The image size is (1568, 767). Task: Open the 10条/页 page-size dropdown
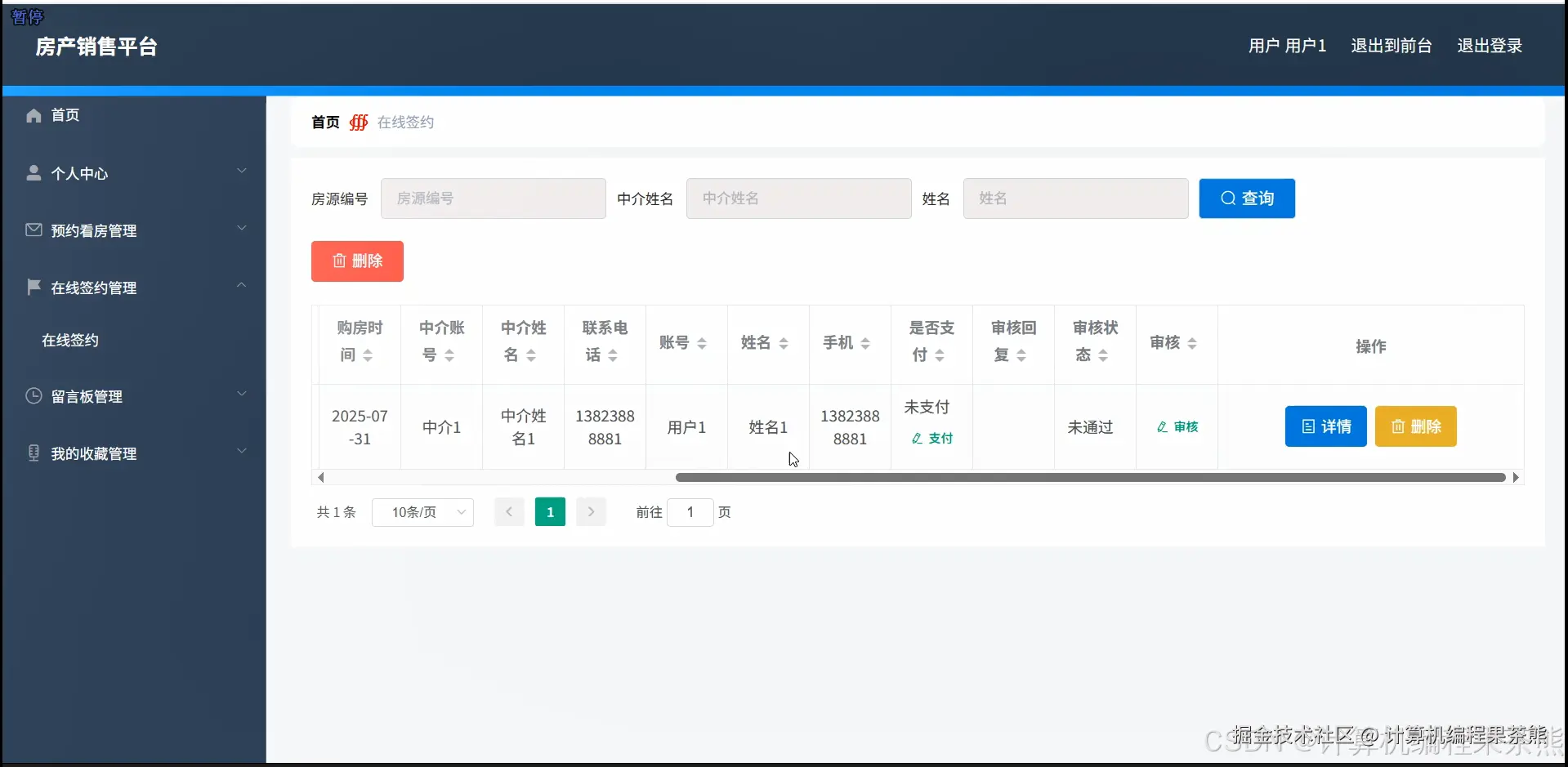point(422,511)
